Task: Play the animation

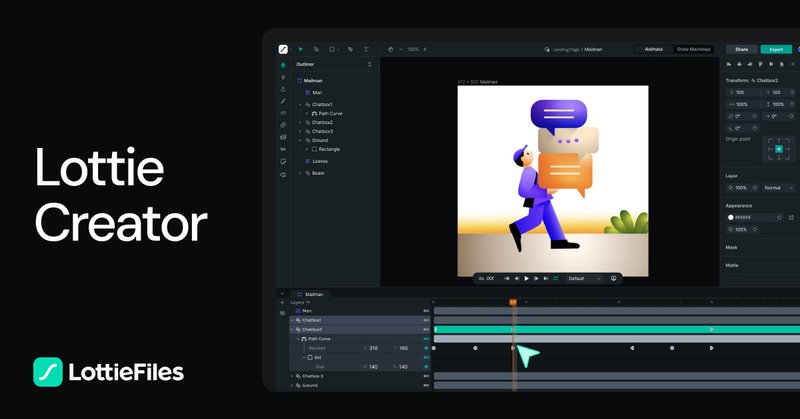Action: point(527,279)
